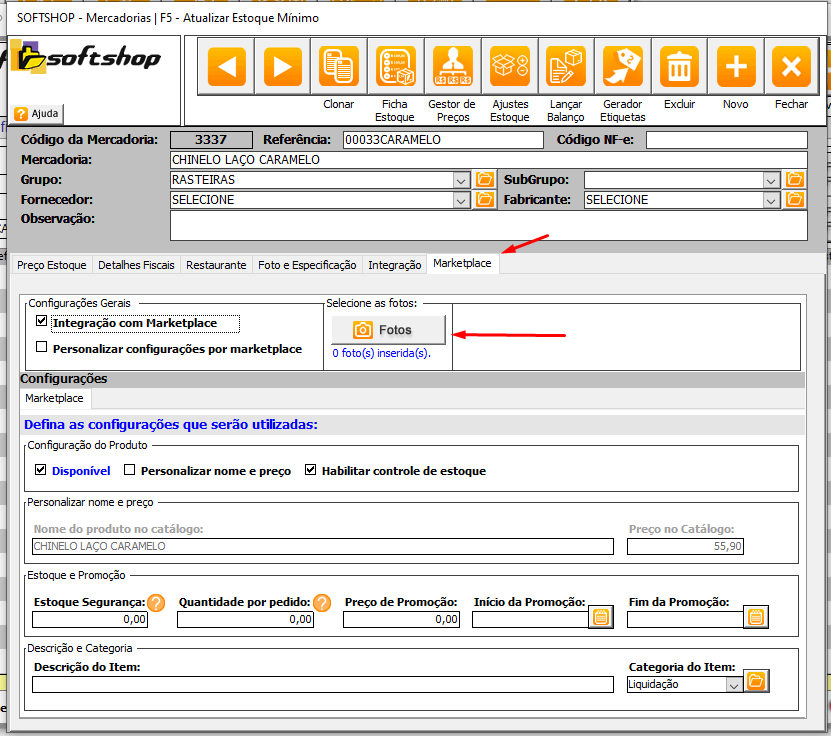The image size is (831, 736).
Task: Open Ficha Estoque from the toolbar
Action: pyautogui.click(x=396, y=67)
